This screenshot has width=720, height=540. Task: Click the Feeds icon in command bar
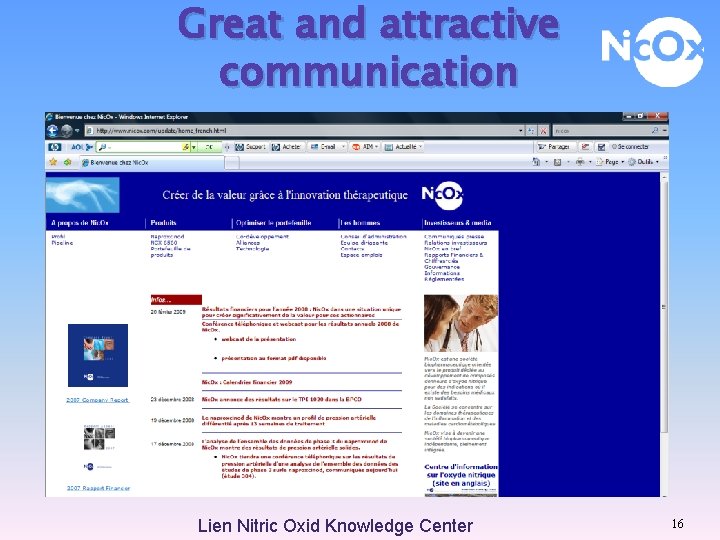point(557,162)
